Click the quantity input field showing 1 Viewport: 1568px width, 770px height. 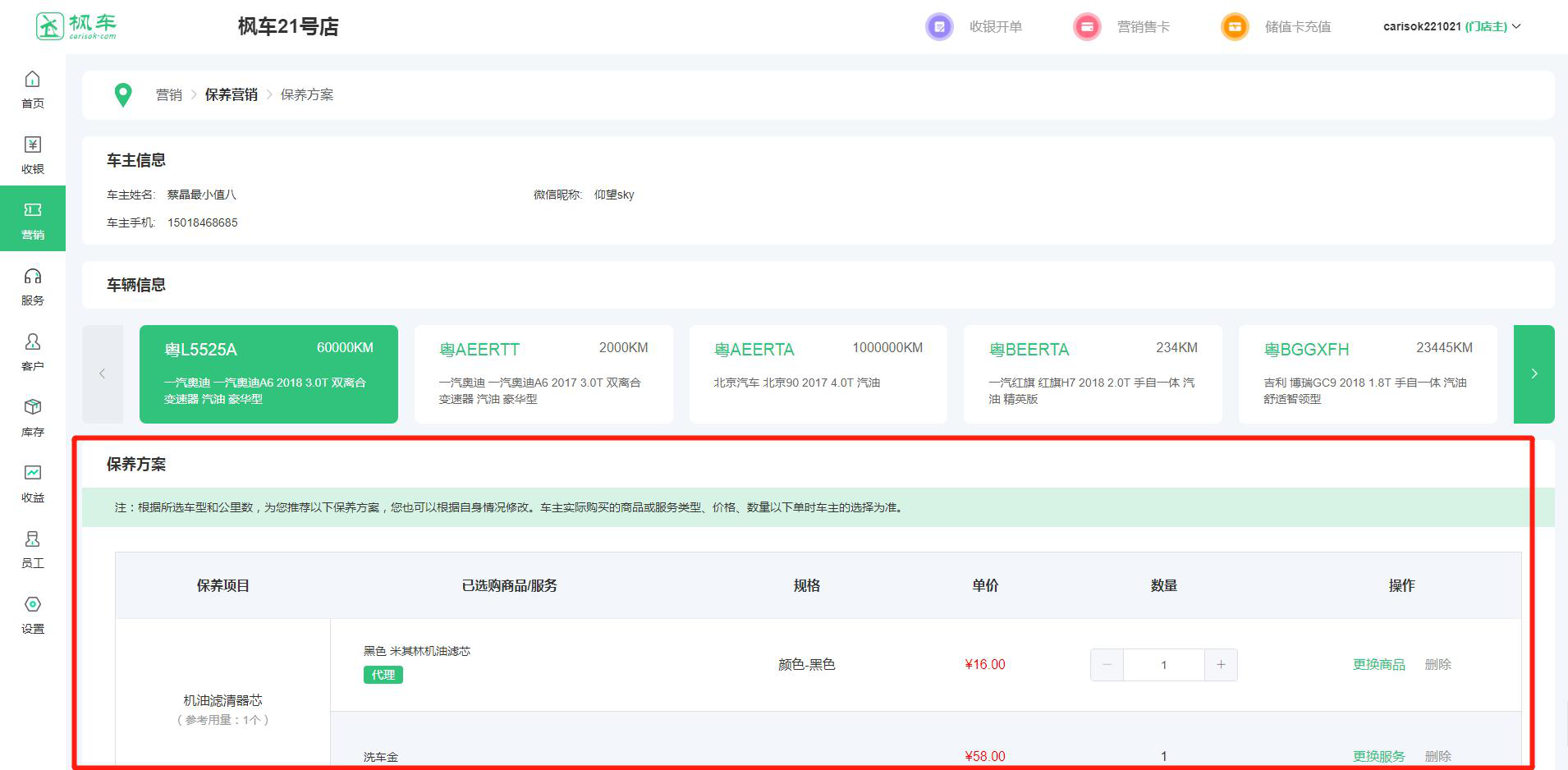pyautogui.click(x=1164, y=665)
